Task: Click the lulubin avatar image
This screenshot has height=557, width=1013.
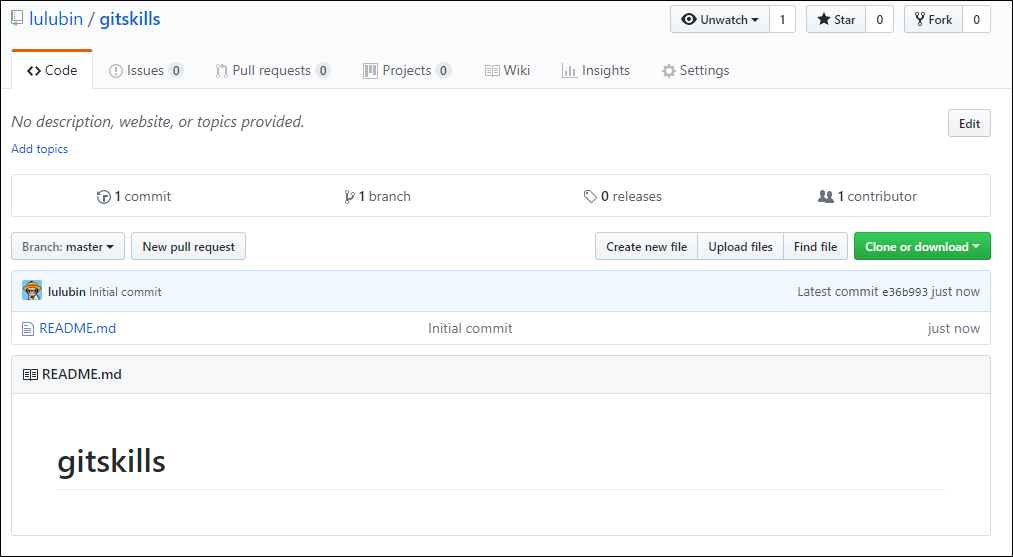Action: click(x=32, y=291)
